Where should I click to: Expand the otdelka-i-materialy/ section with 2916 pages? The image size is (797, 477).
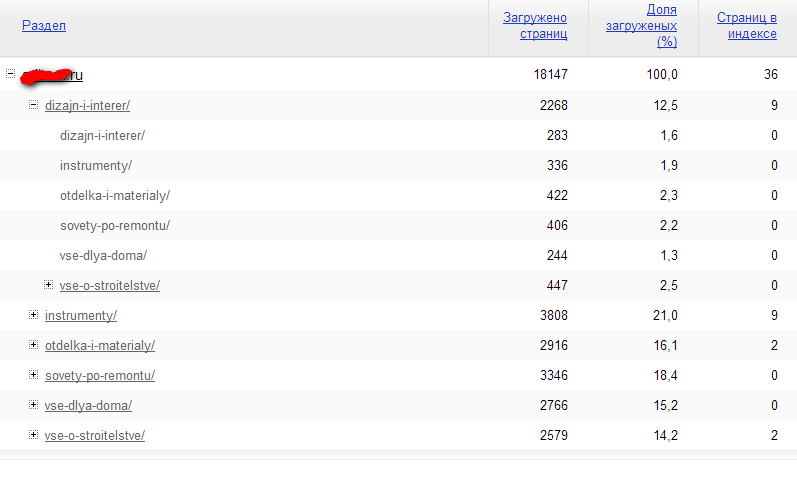point(33,345)
